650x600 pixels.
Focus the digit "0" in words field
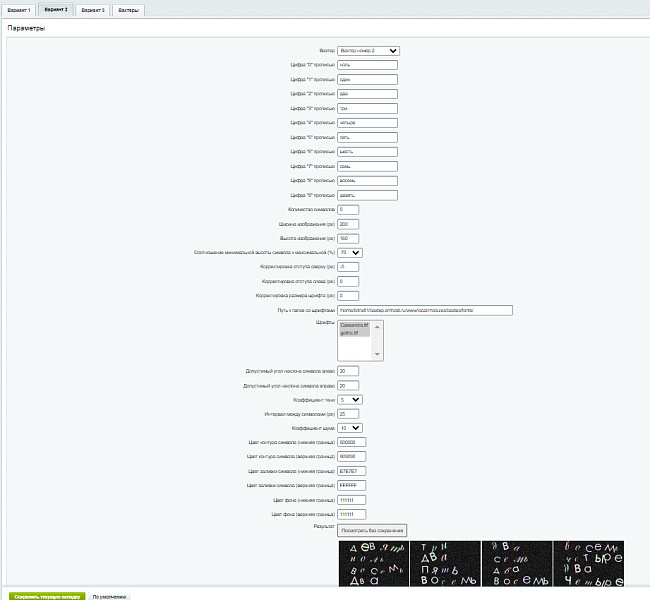tap(367, 65)
